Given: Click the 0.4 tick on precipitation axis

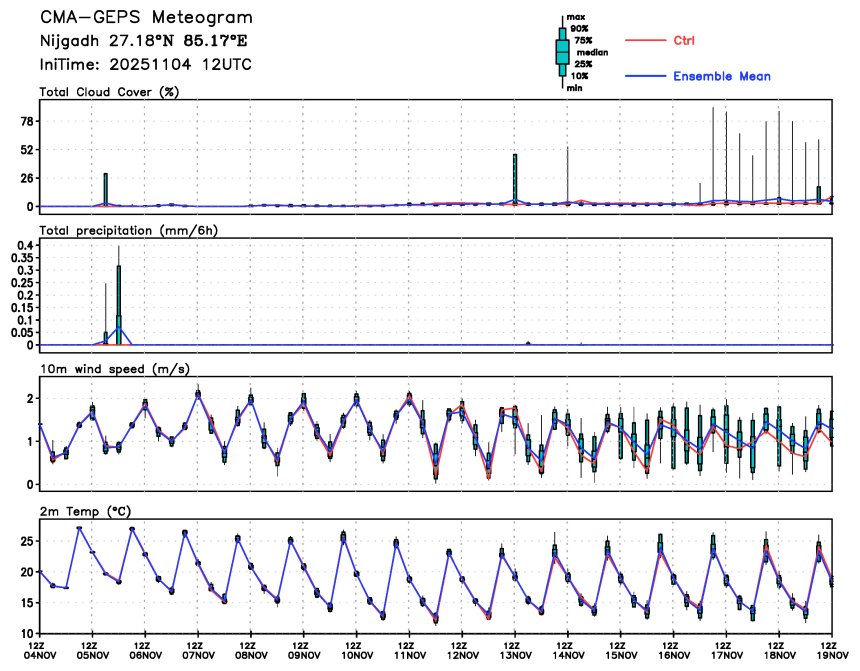Looking at the screenshot, I should click(26, 245).
